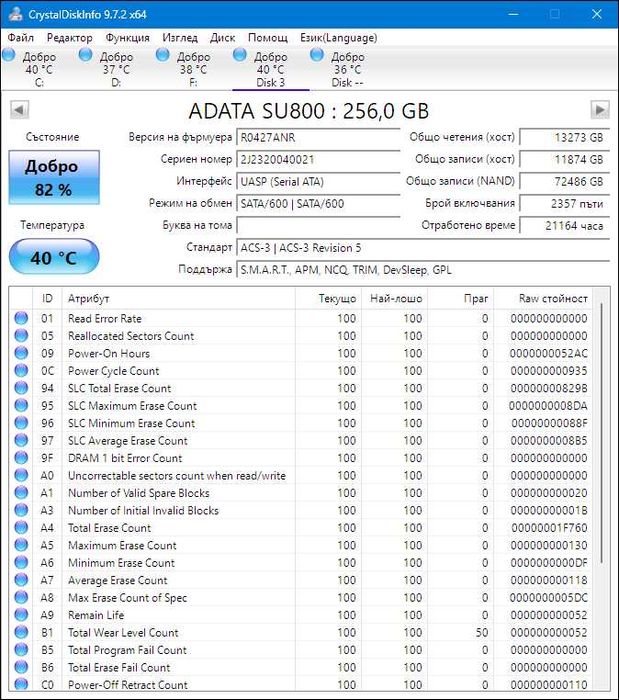Click status icon of Minimum Erase Count row A6
The height and width of the screenshot is (700, 619).
click(x=21, y=562)
